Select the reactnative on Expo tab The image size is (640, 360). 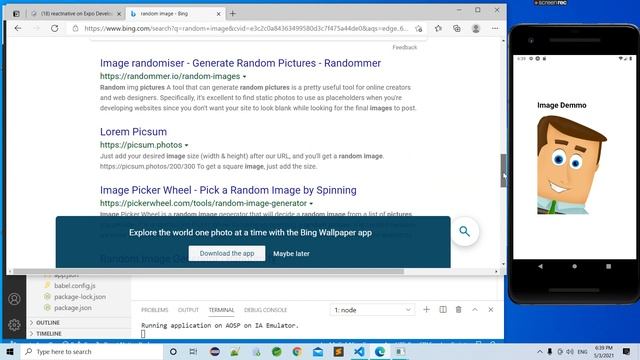pos(76,13)
